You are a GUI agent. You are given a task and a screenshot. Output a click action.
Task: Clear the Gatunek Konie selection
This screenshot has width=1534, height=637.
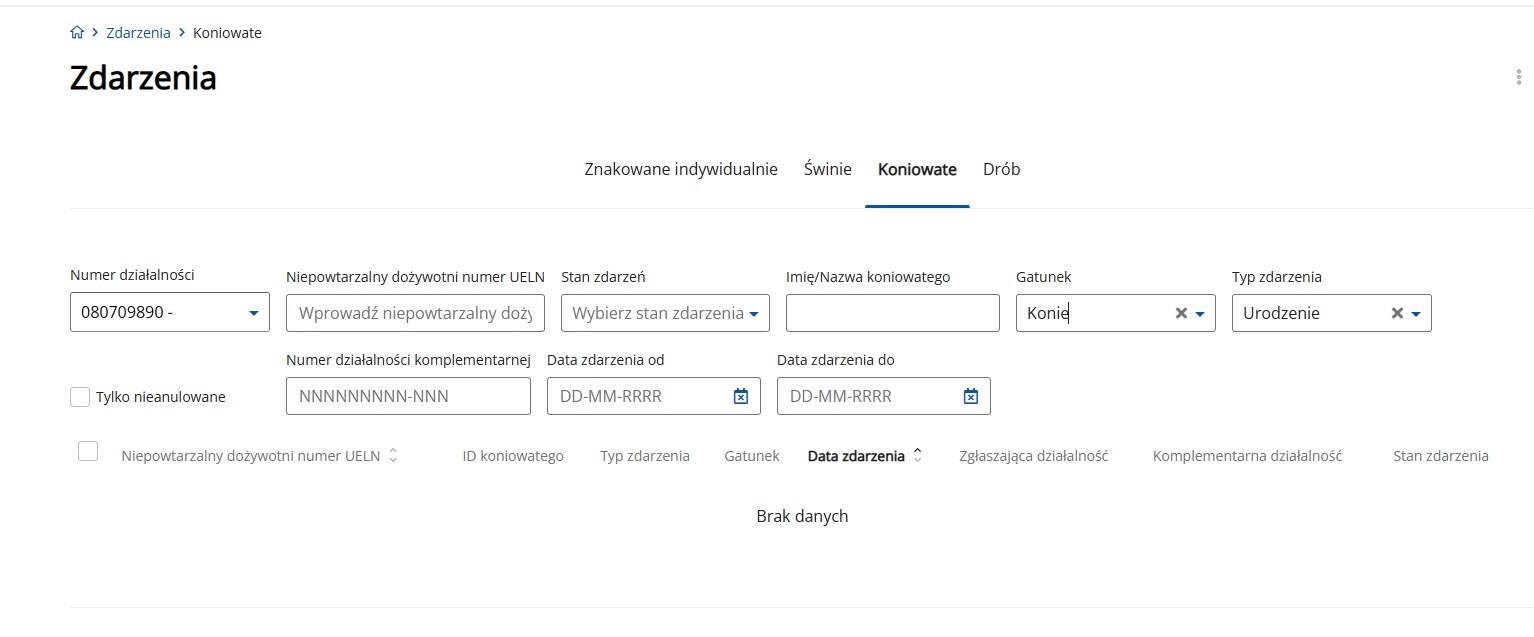click(x=1180, y=313)
